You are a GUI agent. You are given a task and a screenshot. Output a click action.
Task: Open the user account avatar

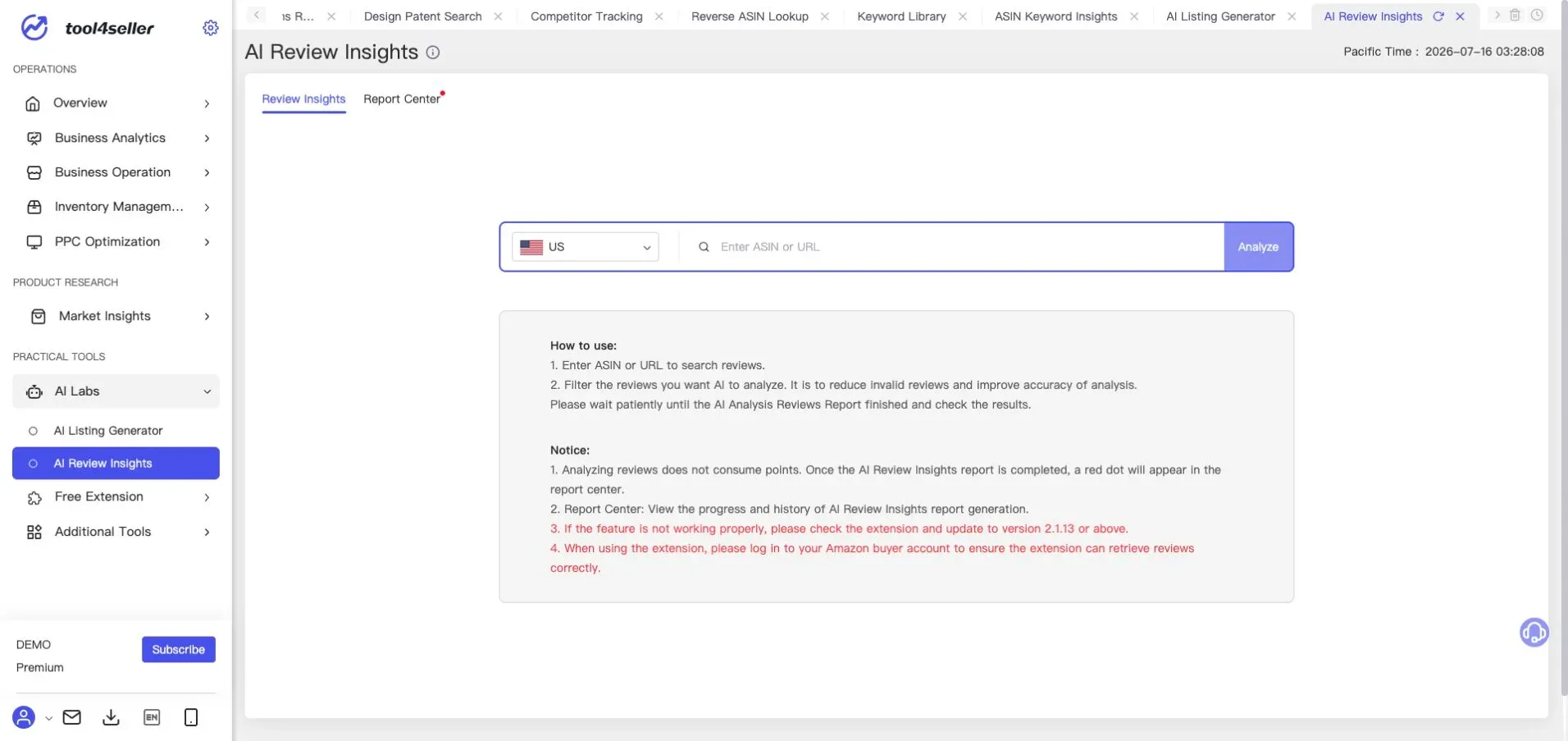pos(24,717)
